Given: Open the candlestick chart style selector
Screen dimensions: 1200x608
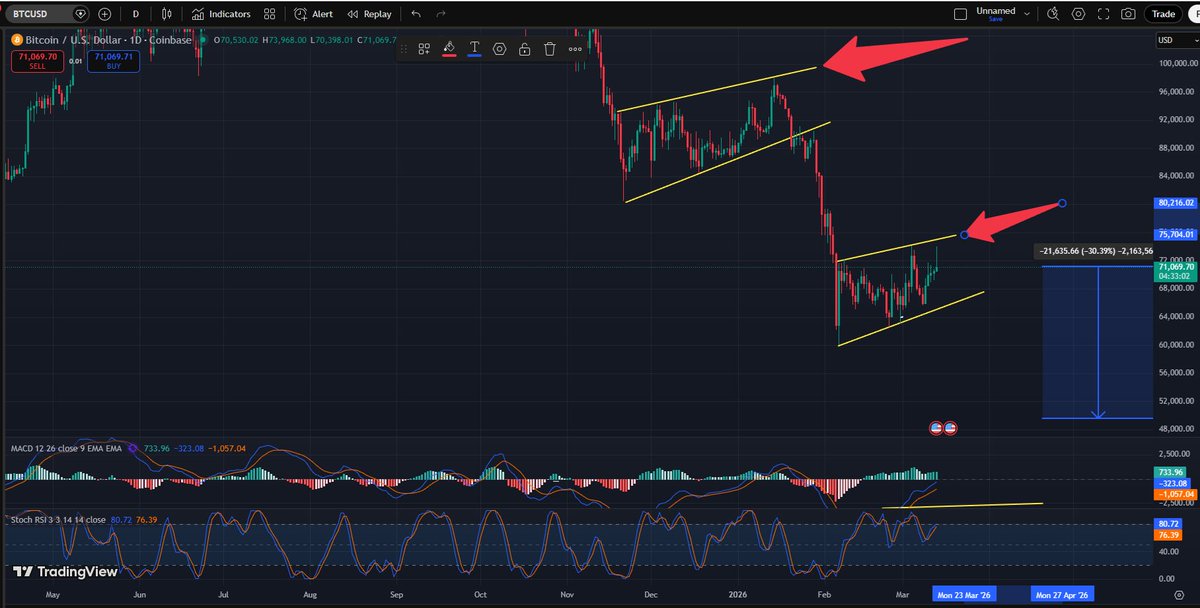Looking at the screenshot, I should (x=167, y=14).
